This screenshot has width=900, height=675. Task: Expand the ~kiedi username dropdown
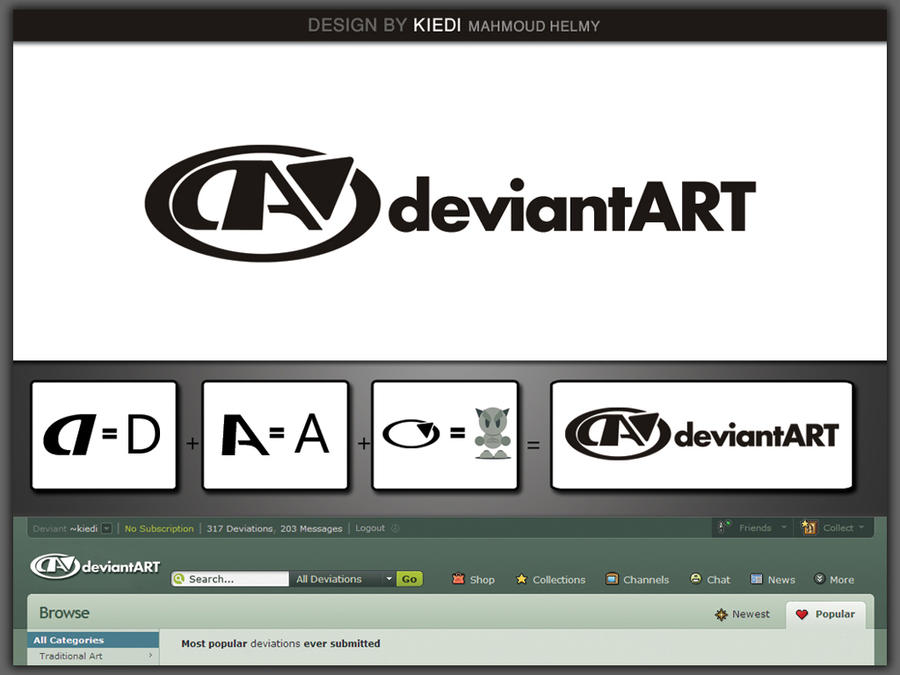105,528
